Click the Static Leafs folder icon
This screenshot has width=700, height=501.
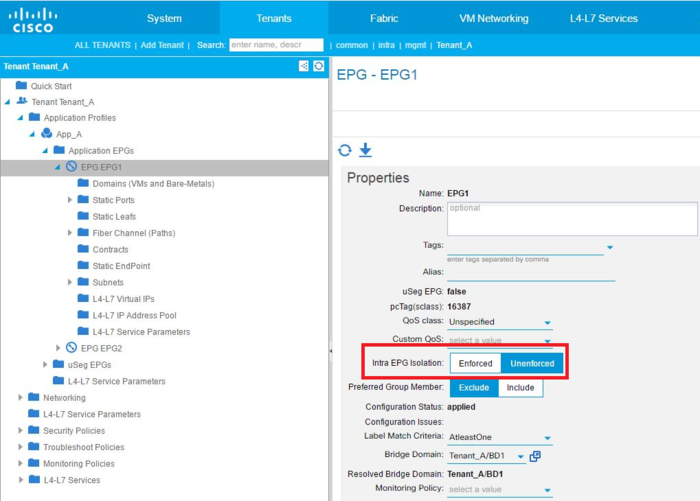(83, 216)
